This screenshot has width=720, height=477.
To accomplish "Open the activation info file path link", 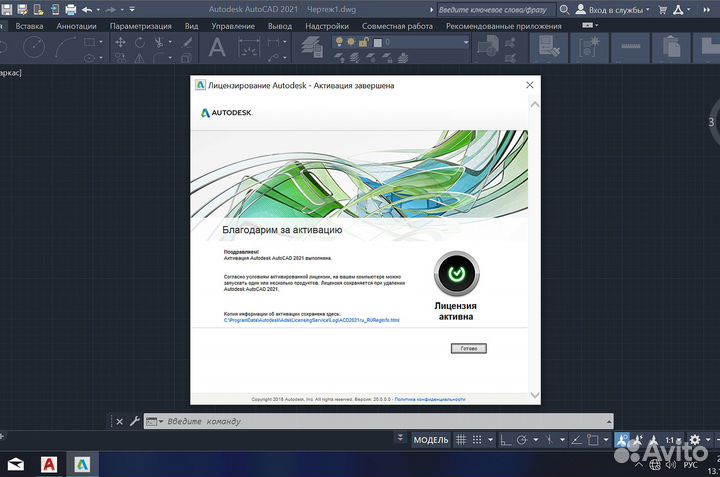I will (x=311, y=320).
